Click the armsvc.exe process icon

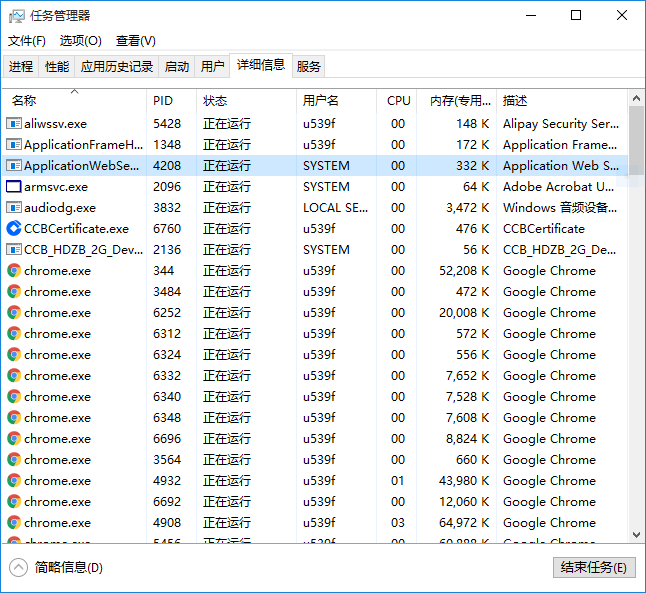(x=14, y=186)
